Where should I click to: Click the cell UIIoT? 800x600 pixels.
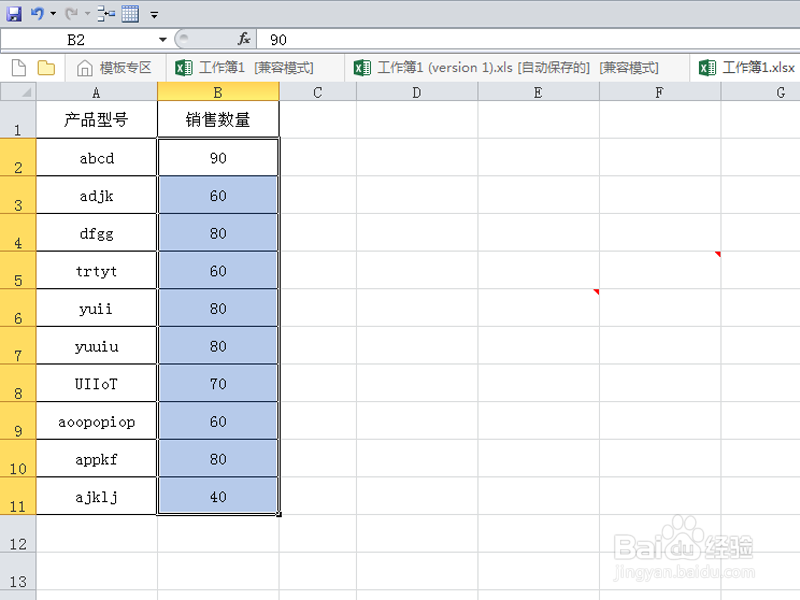click(96, 383)
